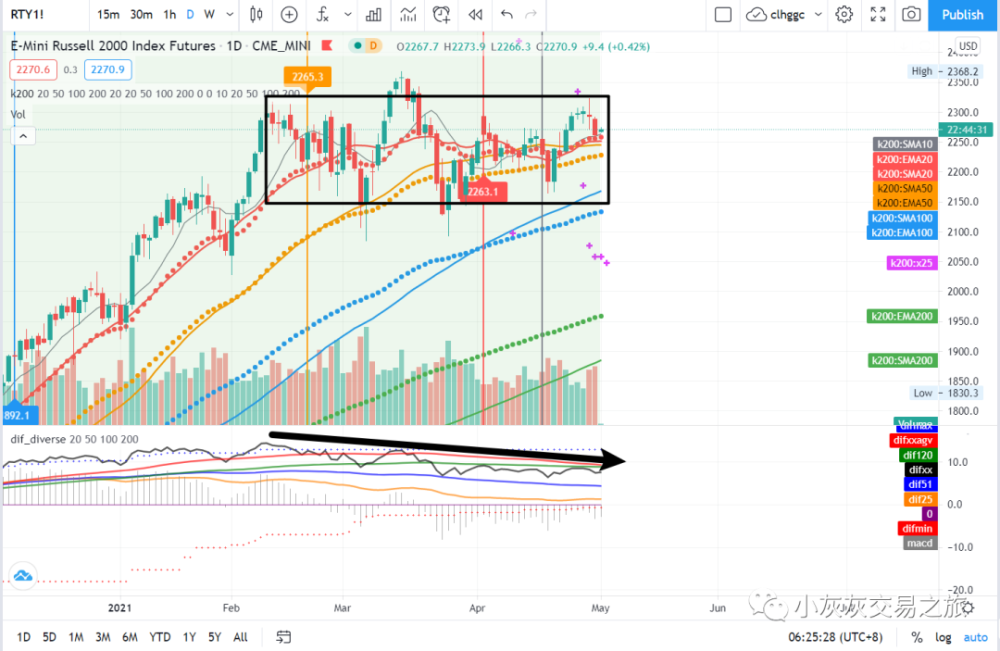Image resolution: width=1000 pixels, height=651 pixels.
Task: Click the blue 2270.9 buy price box
Action: click(108, 69)
